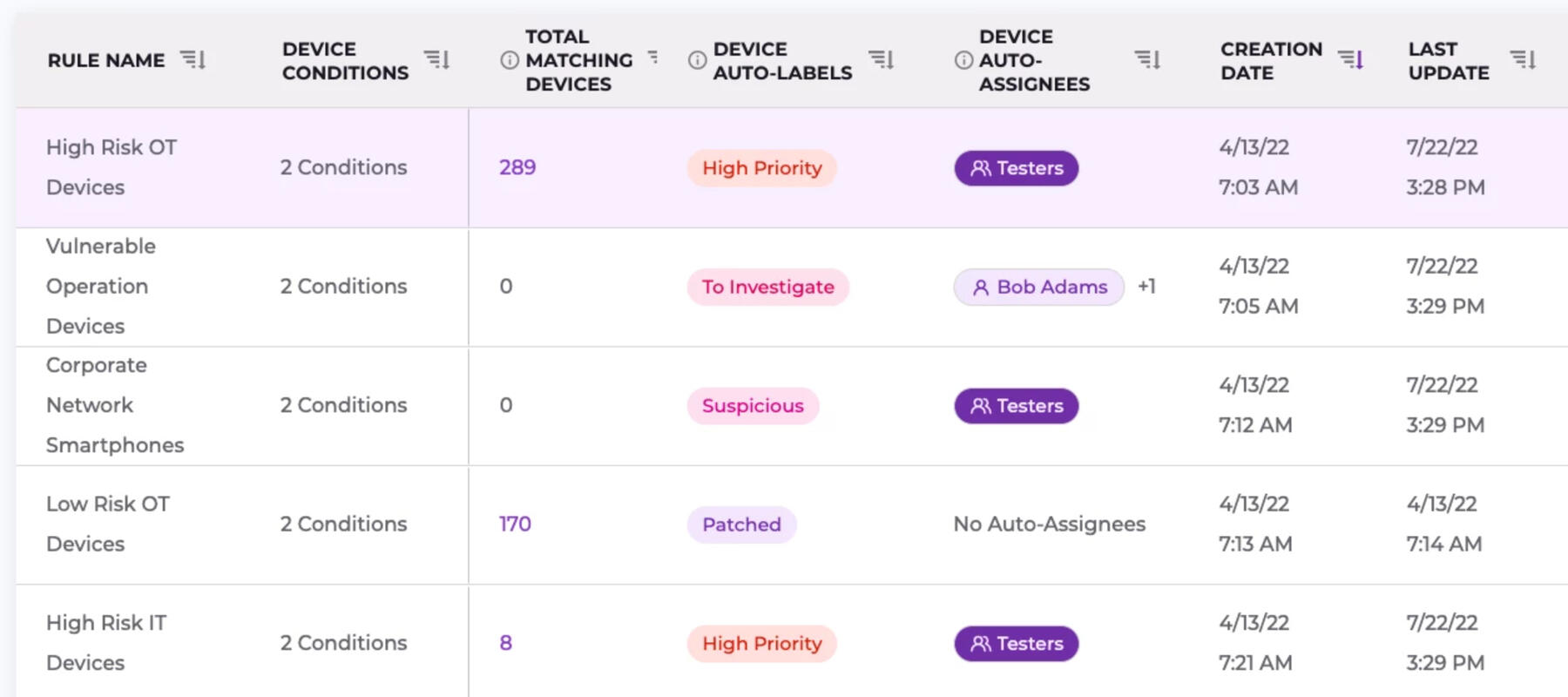Show info for Device Auto-Assignees
This screenshot has height=697, width=1568.
[x=963, y=60]
